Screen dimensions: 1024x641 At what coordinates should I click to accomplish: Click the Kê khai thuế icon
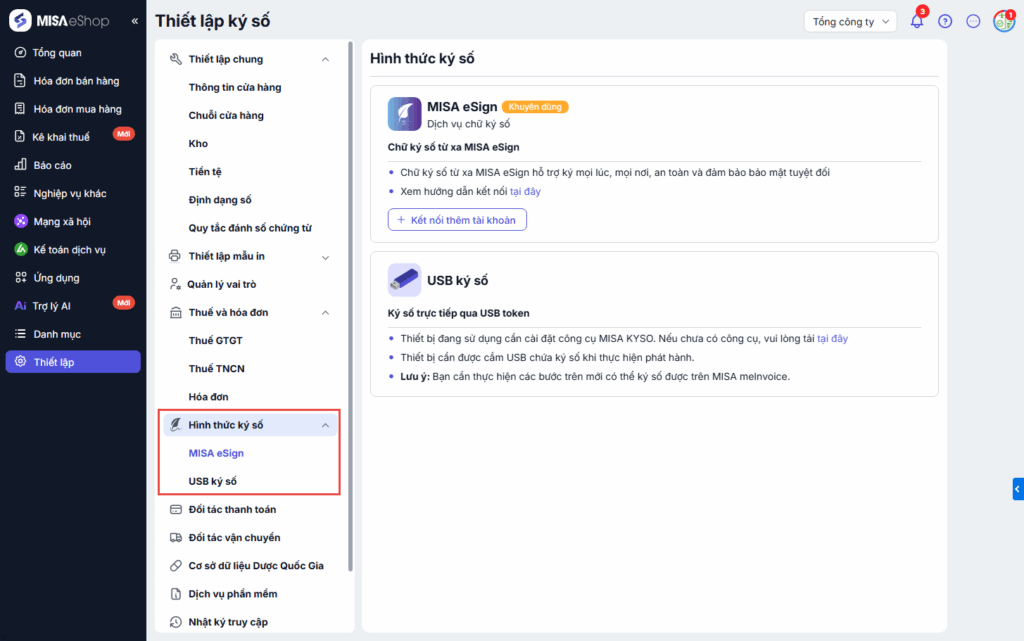click(x=20, y=136)
